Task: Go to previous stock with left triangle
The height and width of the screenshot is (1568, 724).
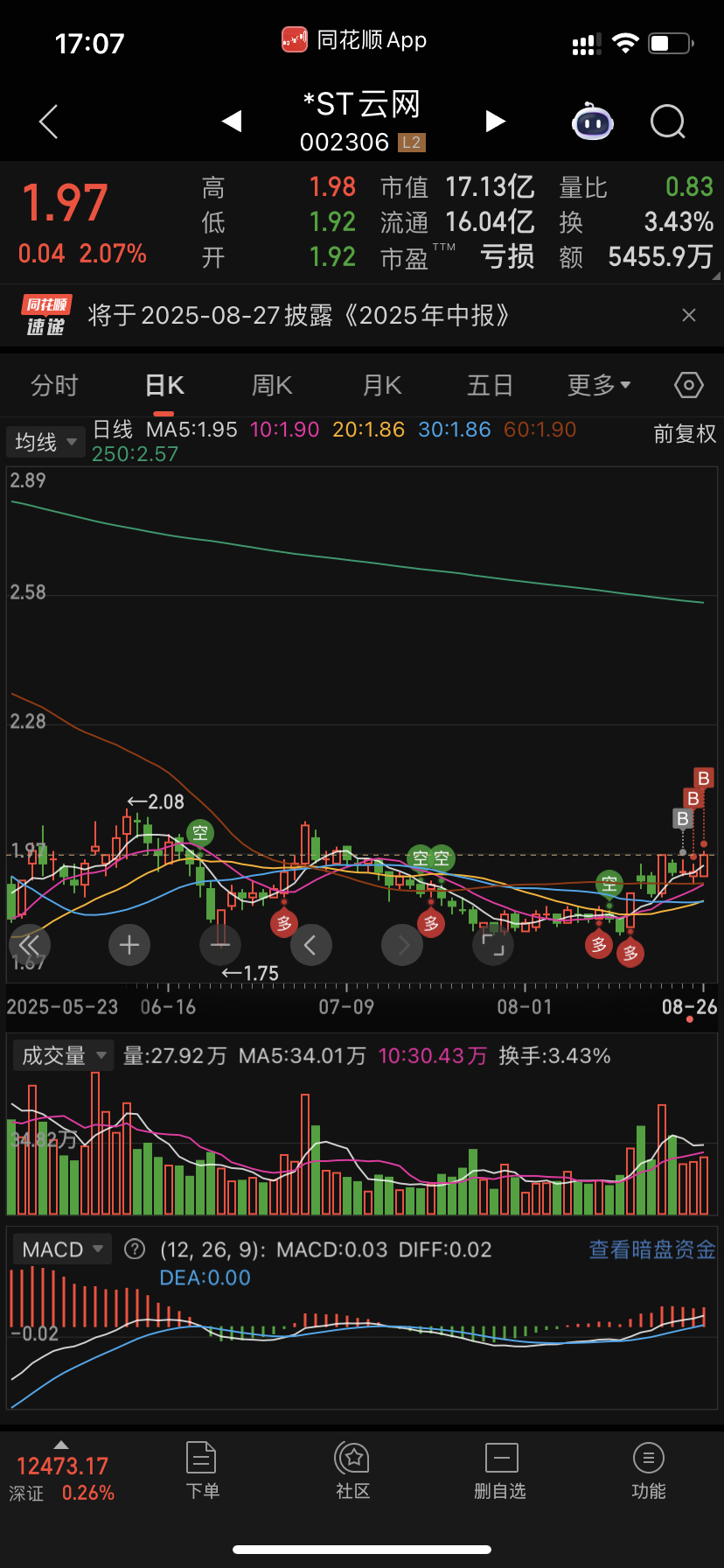Action: click(x=232, y=121)
